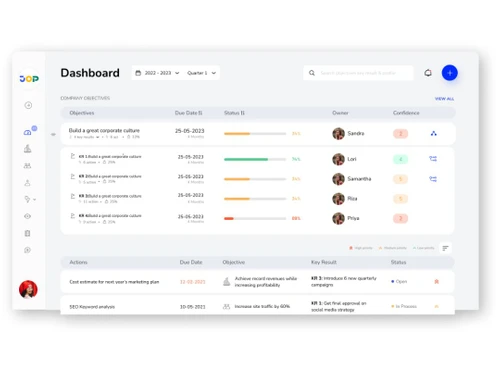Focus the search objectives input field
Image resolution: width=500 pixels, height=375 pixels.
click(358, 73)
